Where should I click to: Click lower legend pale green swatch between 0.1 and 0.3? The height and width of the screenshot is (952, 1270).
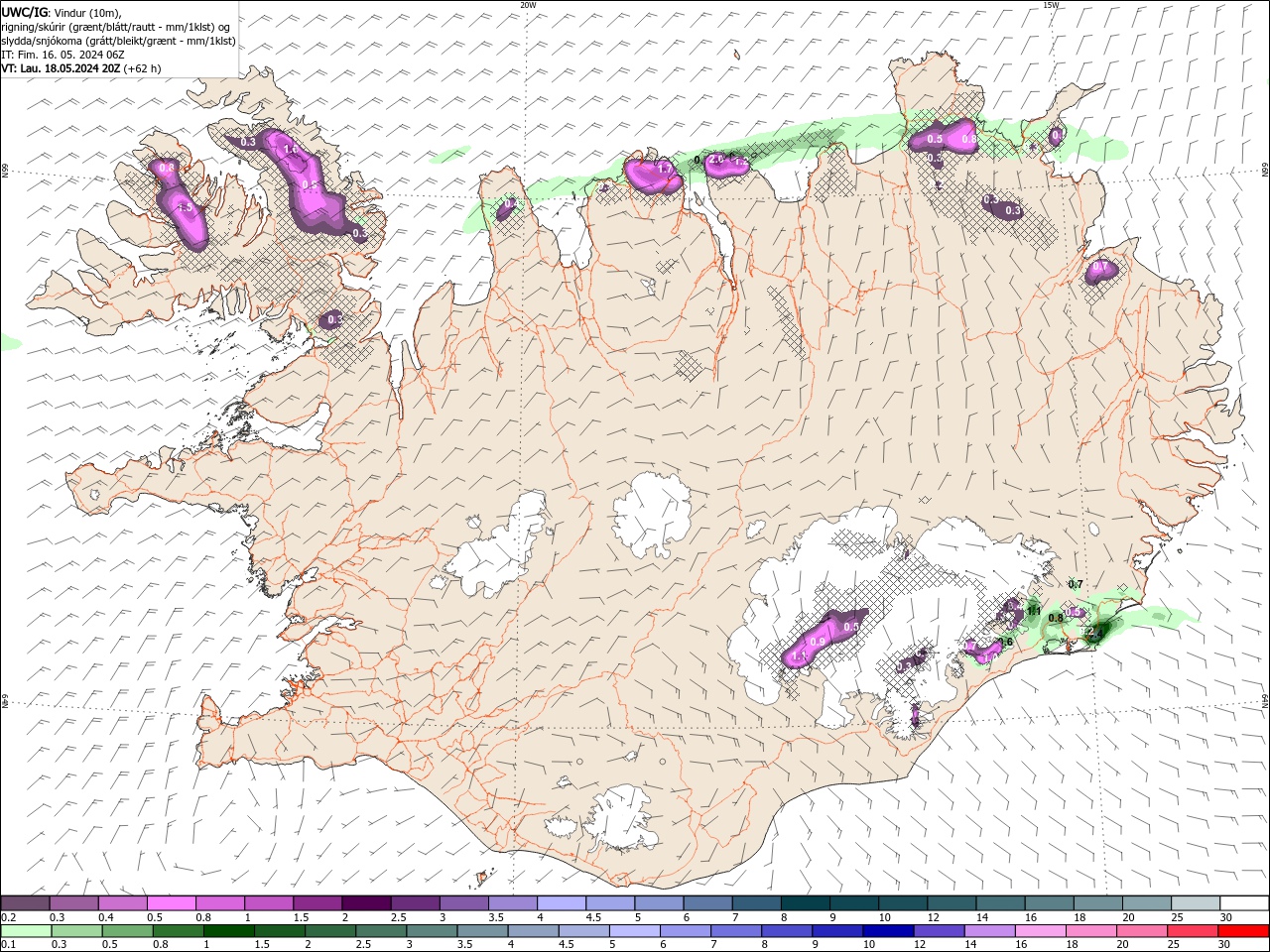click(26, 931)
